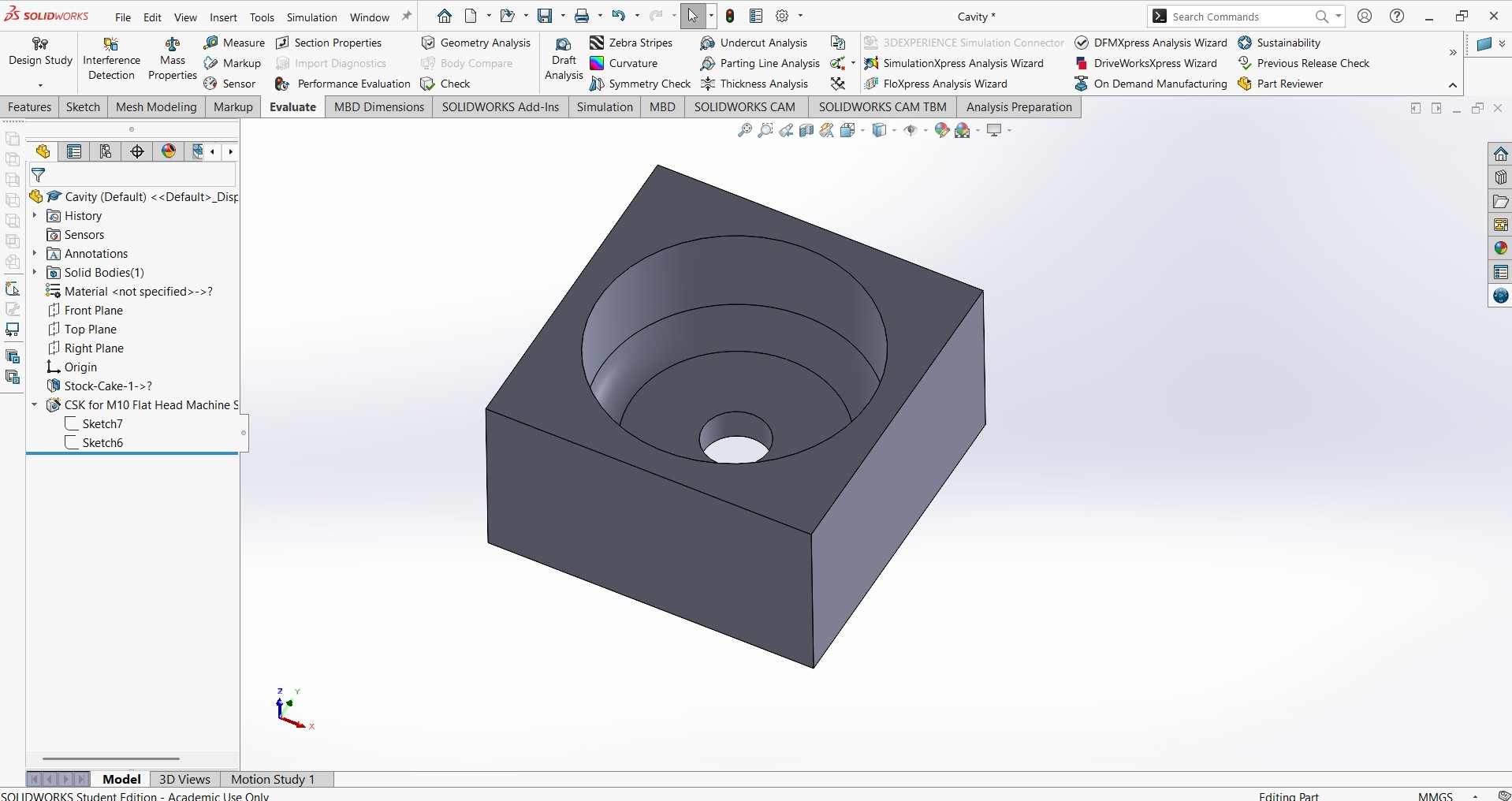Open Geometry Analysis
This screenshot has width=1512, height=801.
(476, 43)
